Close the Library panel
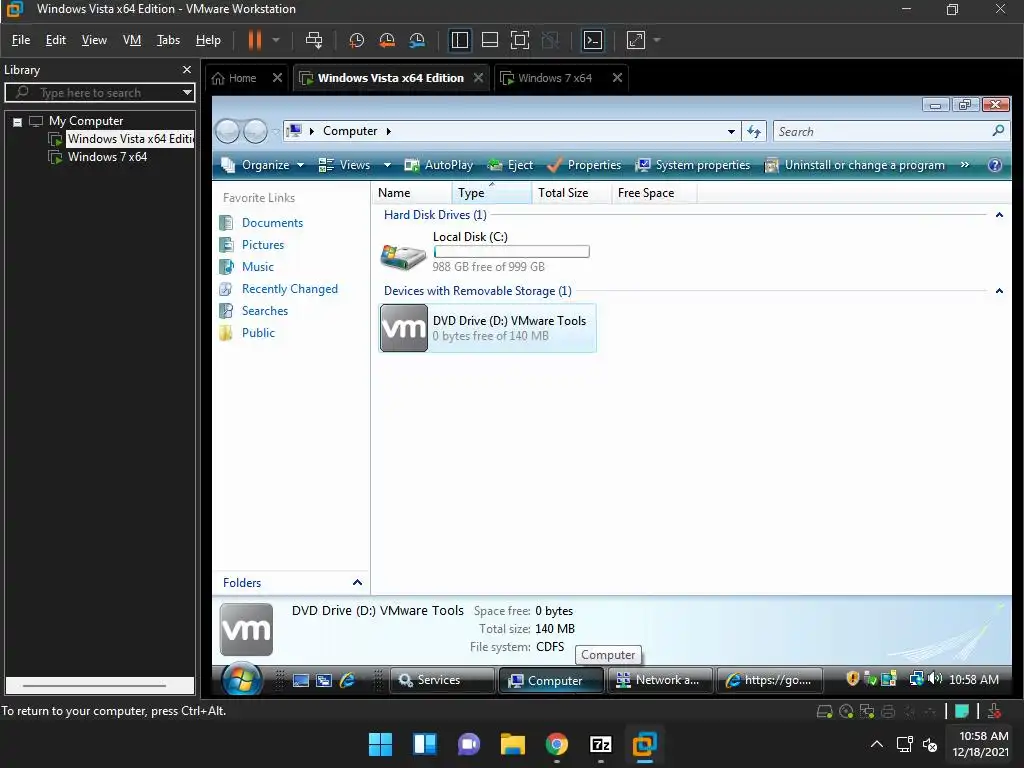Viewport: 1024px width, 768px height. [x=187, y=69]
